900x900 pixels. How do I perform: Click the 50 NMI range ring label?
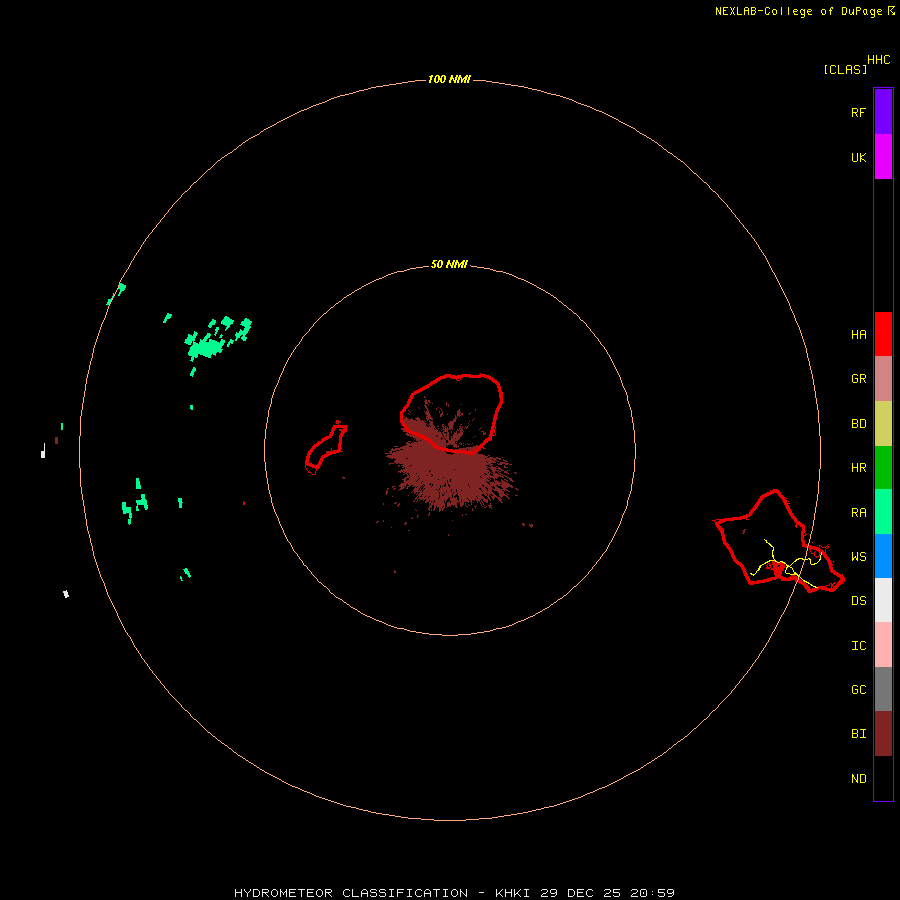(449, 264)
